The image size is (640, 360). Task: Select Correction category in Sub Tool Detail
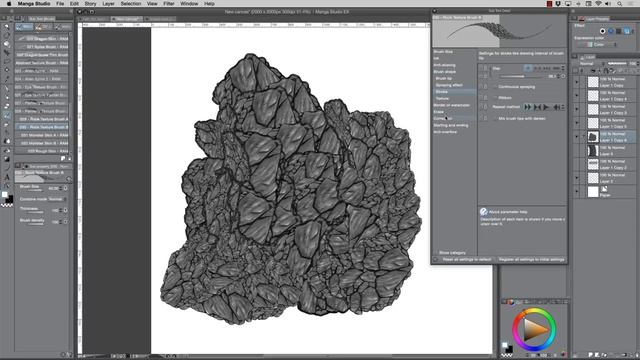point(443,118)
